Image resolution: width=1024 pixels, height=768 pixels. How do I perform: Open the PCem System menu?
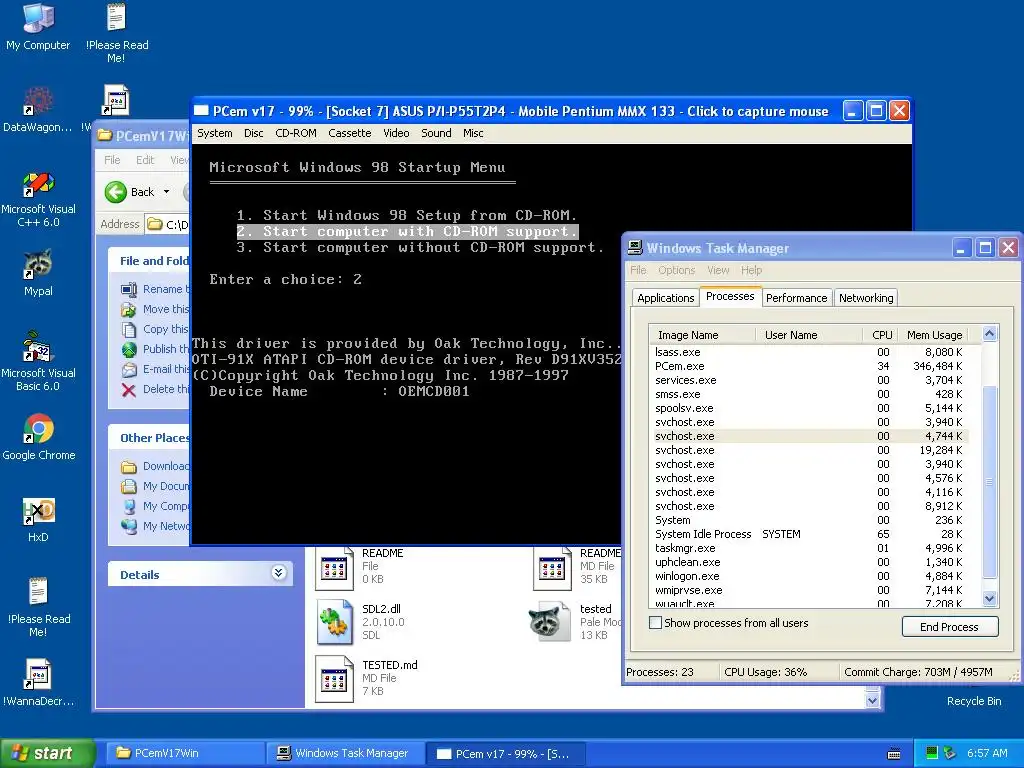coord(215,133)
